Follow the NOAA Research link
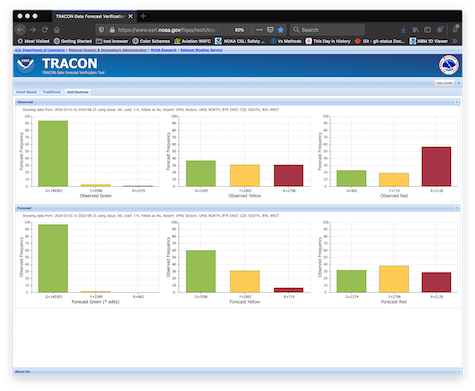Screen dimensions: 475x391 pos(164,50)
